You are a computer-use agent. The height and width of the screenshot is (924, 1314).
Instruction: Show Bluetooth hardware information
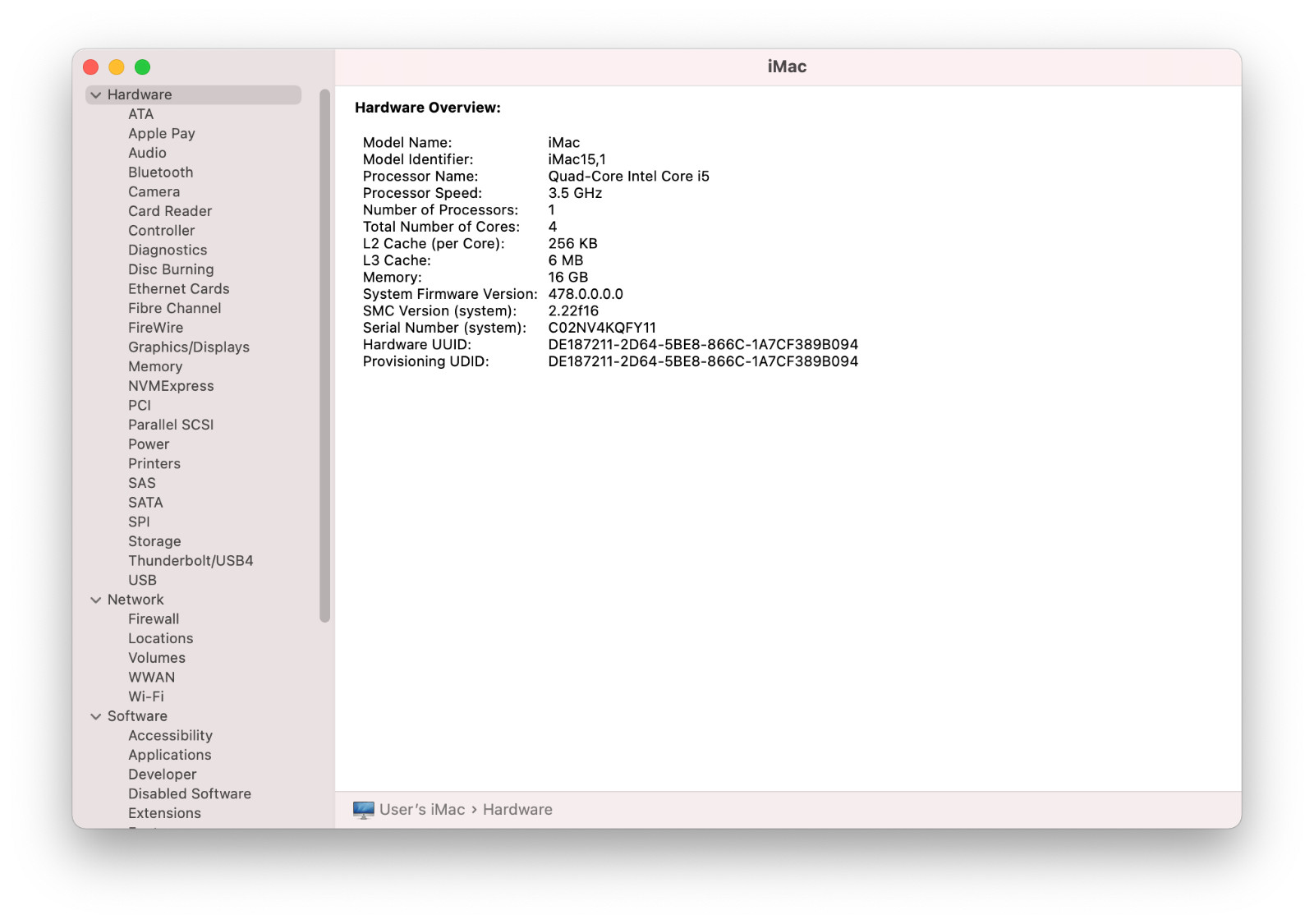pyautogui.click(x=161, y=172)
